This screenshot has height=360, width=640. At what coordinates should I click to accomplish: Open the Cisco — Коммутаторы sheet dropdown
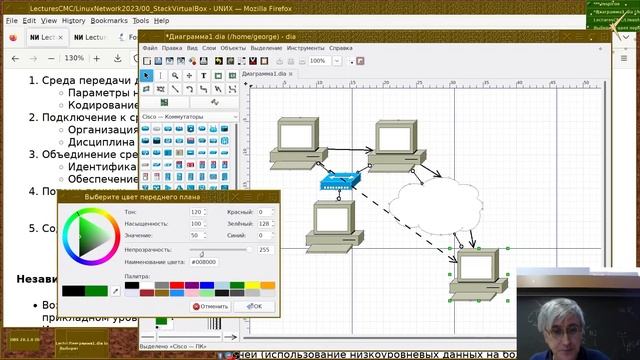point(189,117)
